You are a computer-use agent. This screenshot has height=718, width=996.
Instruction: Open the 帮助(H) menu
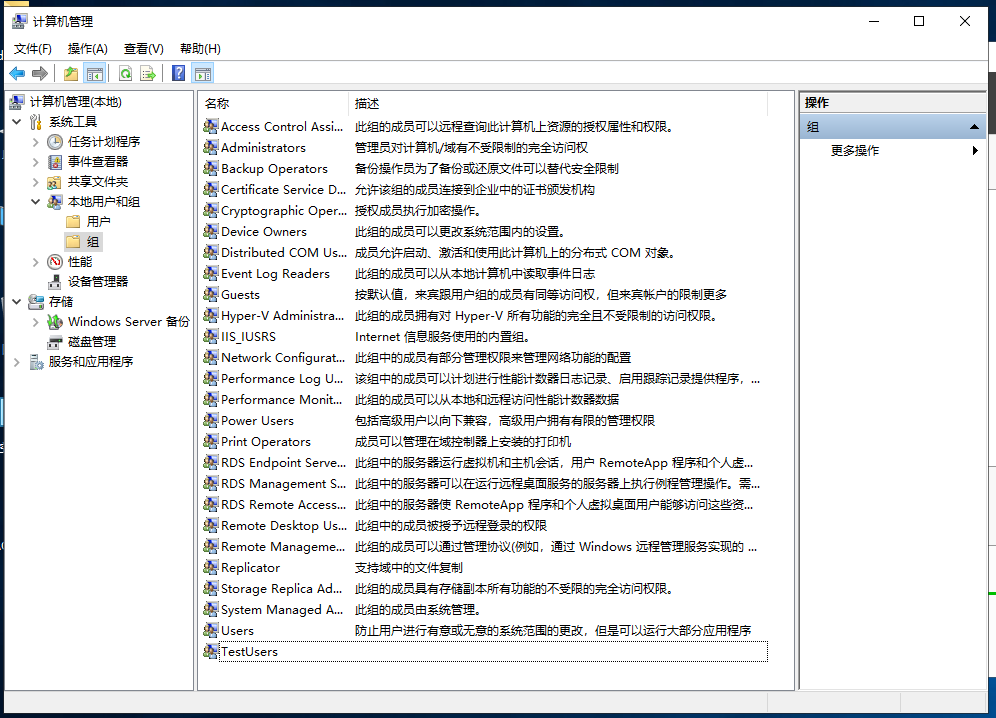pos(200,49)
